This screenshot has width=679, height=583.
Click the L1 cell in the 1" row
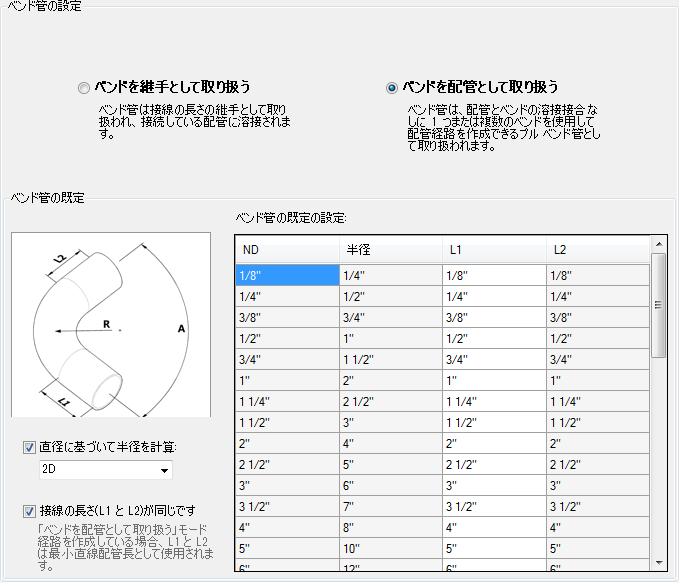click(x=495, y=380)
